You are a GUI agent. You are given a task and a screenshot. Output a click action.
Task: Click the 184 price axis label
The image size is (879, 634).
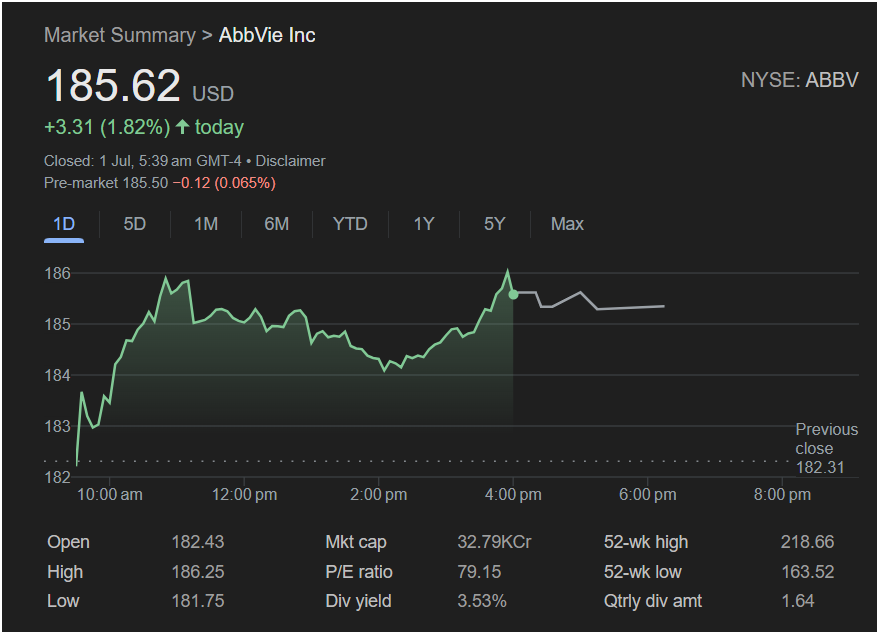point(58,375)
